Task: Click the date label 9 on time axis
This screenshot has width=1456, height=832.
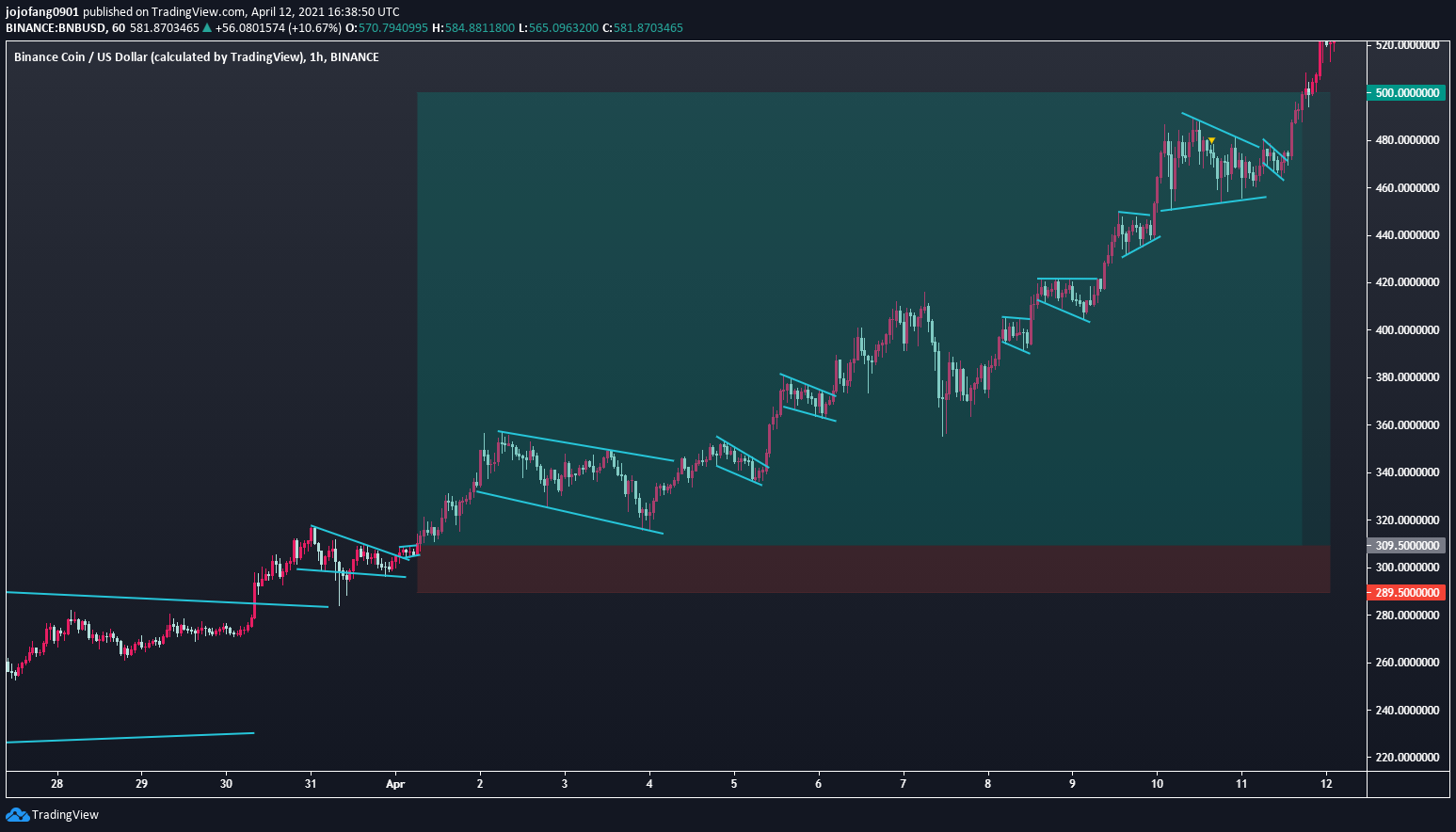Action: point(1072,783)
